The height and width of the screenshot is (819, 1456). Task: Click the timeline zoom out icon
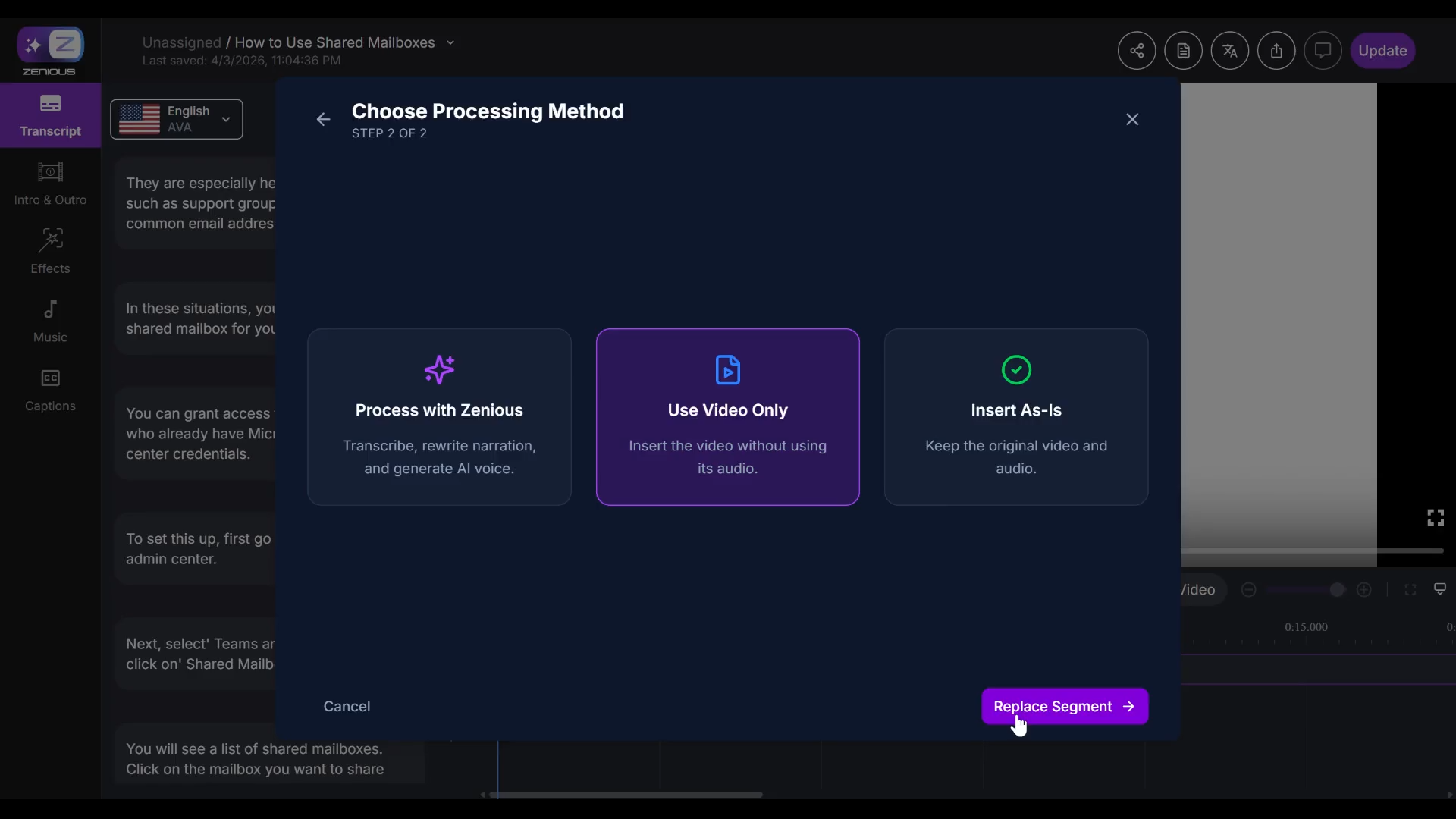click(x=1248, y=590)
